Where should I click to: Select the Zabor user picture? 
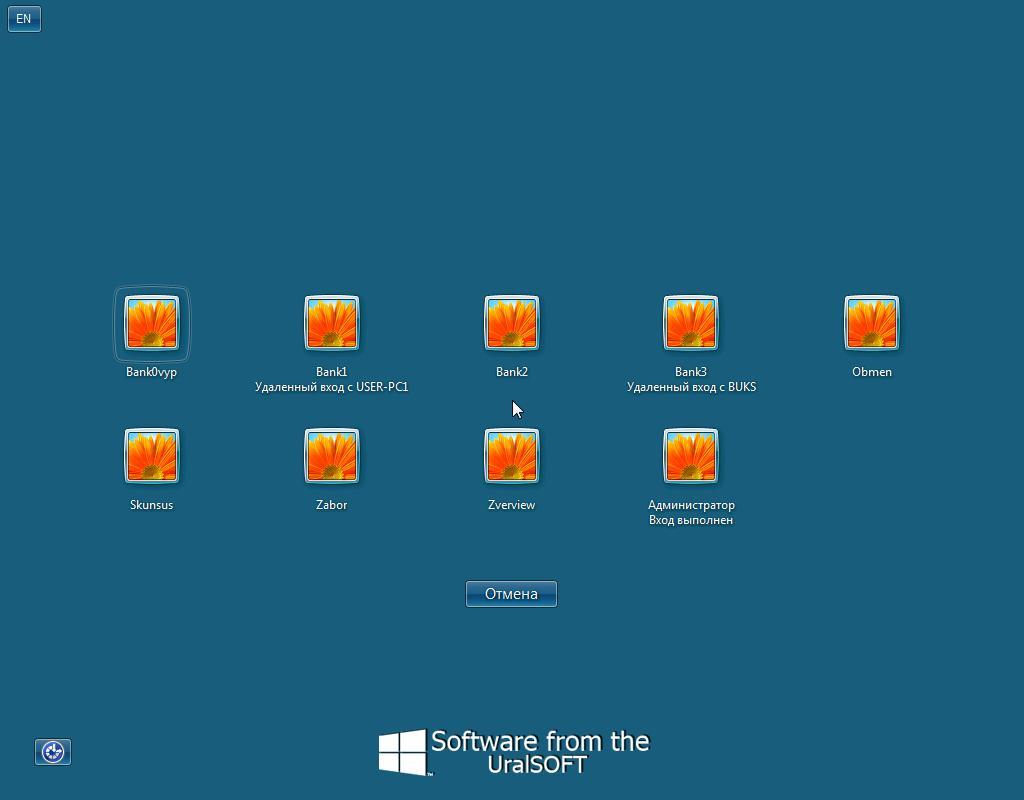pos(332,456)
